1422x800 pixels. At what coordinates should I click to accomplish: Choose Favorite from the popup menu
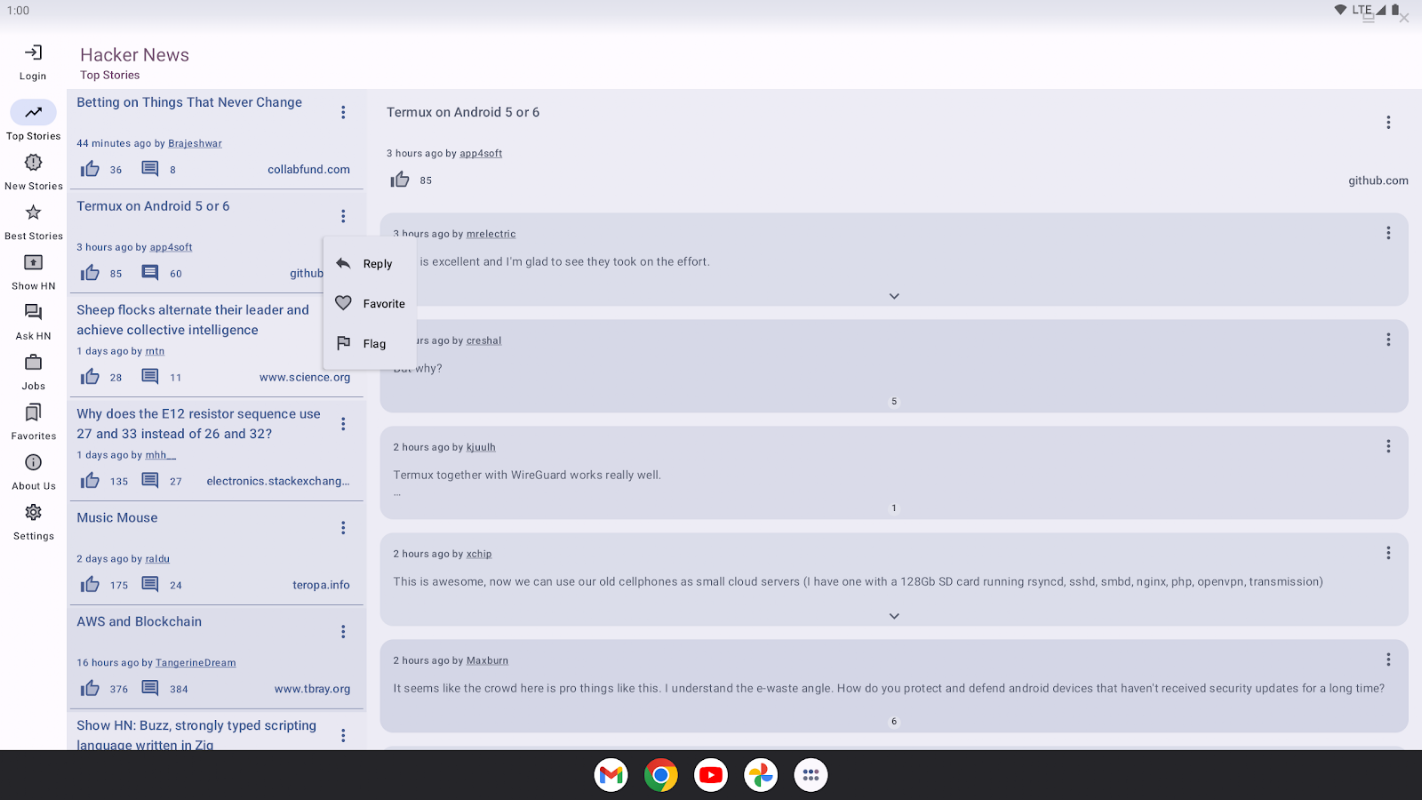coord(370,304)
